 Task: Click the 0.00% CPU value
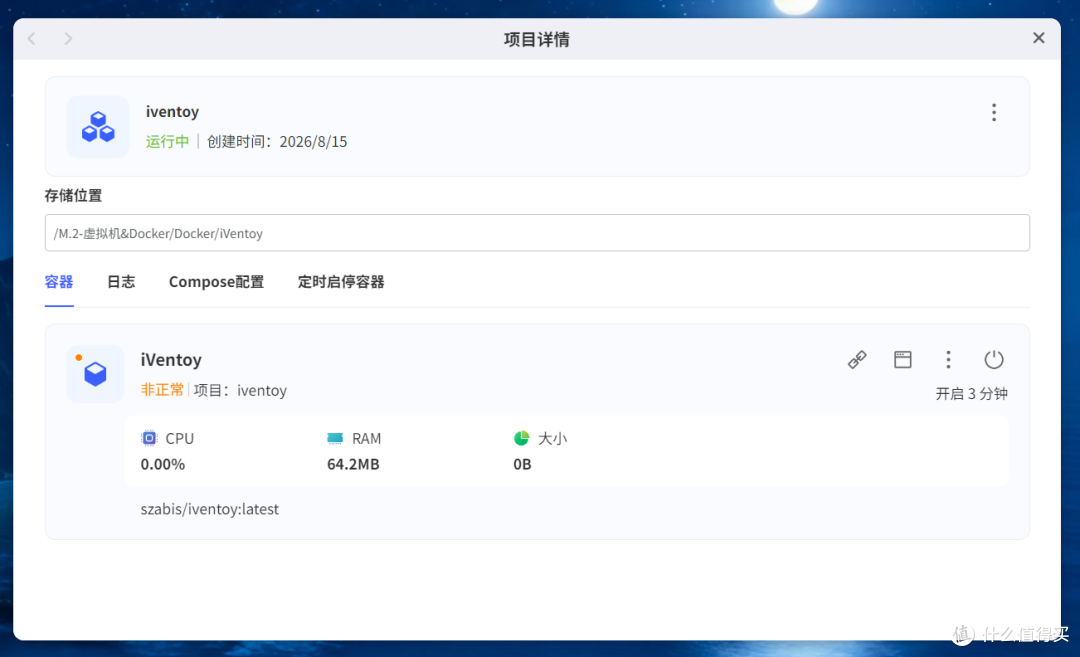pos(163,464)
